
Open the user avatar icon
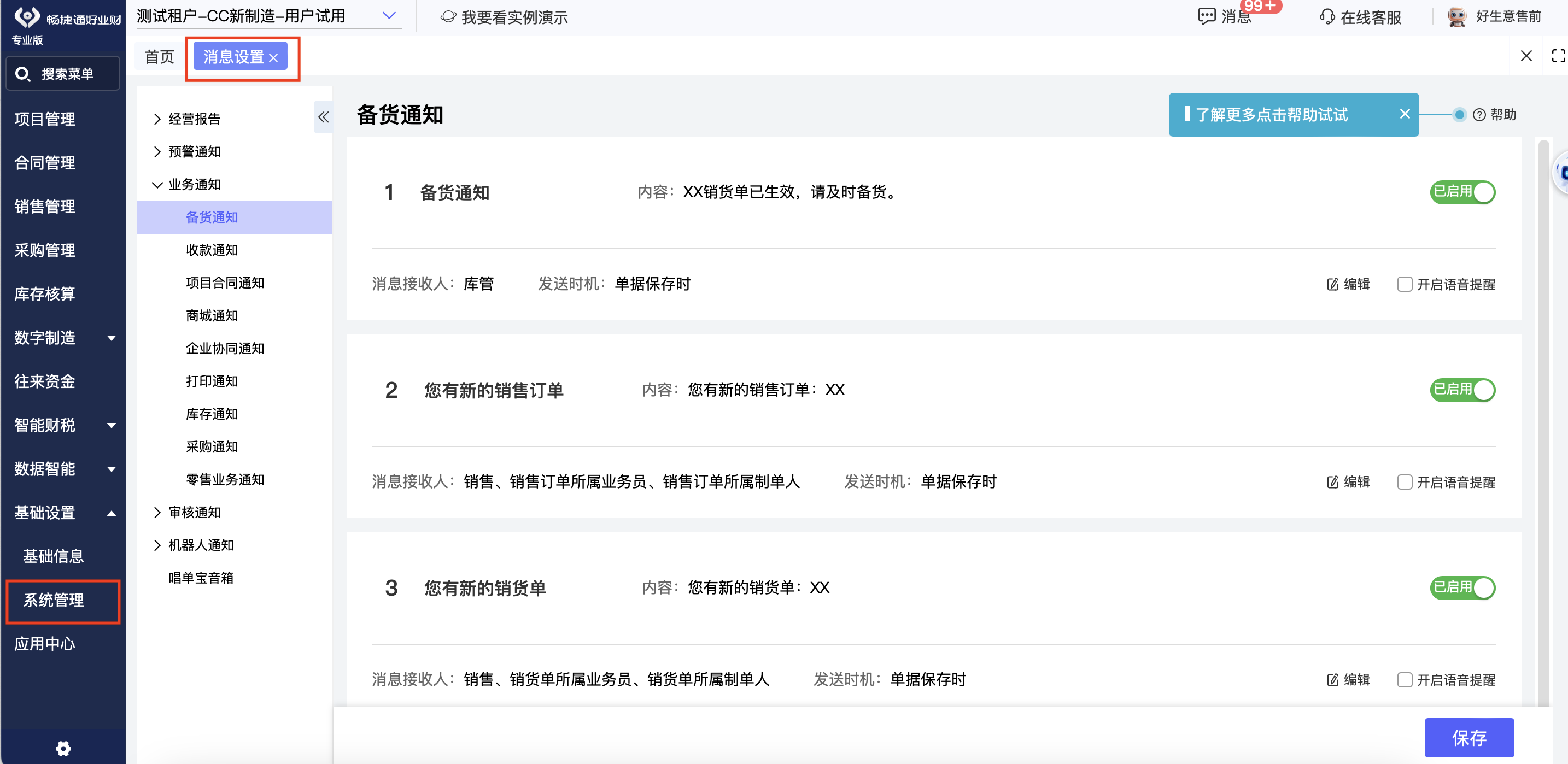point(1457,16)
